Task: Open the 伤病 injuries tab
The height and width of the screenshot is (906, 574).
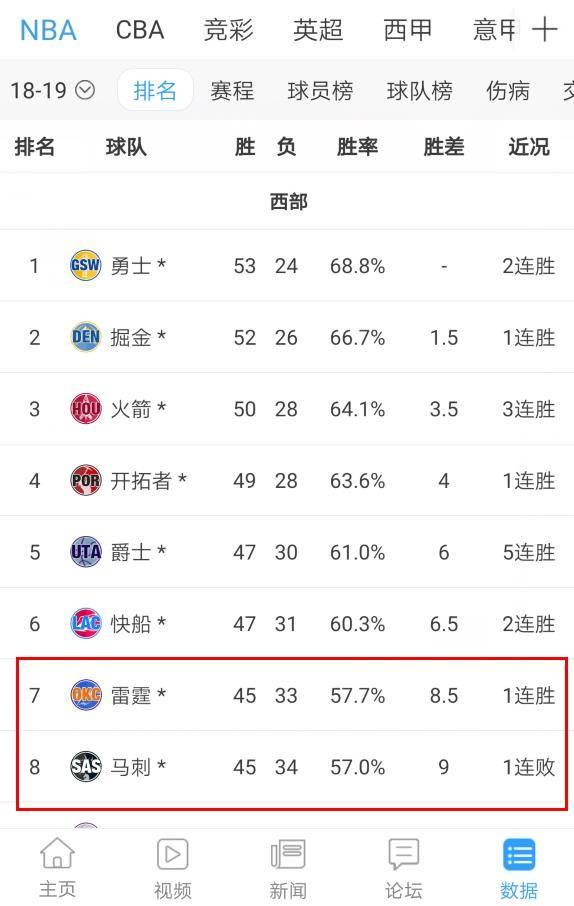Action: 508,91
